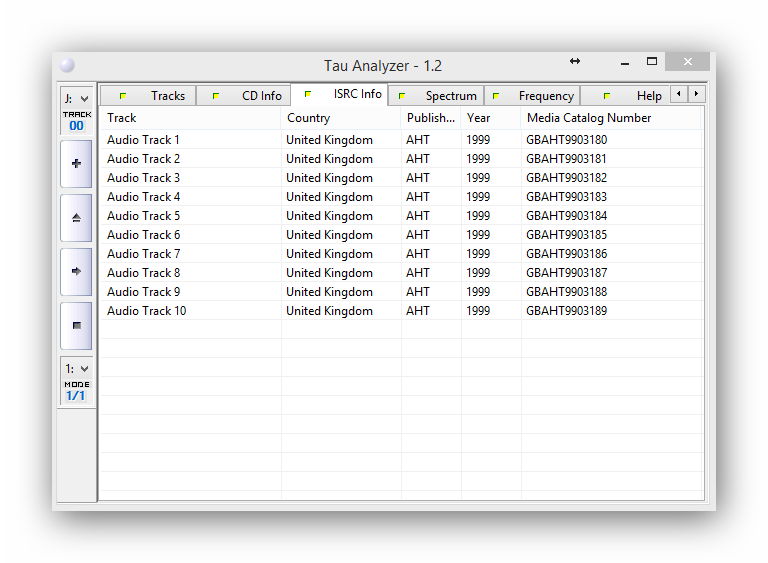
Task: Sort by the Year column header
Action: point(490,118)
